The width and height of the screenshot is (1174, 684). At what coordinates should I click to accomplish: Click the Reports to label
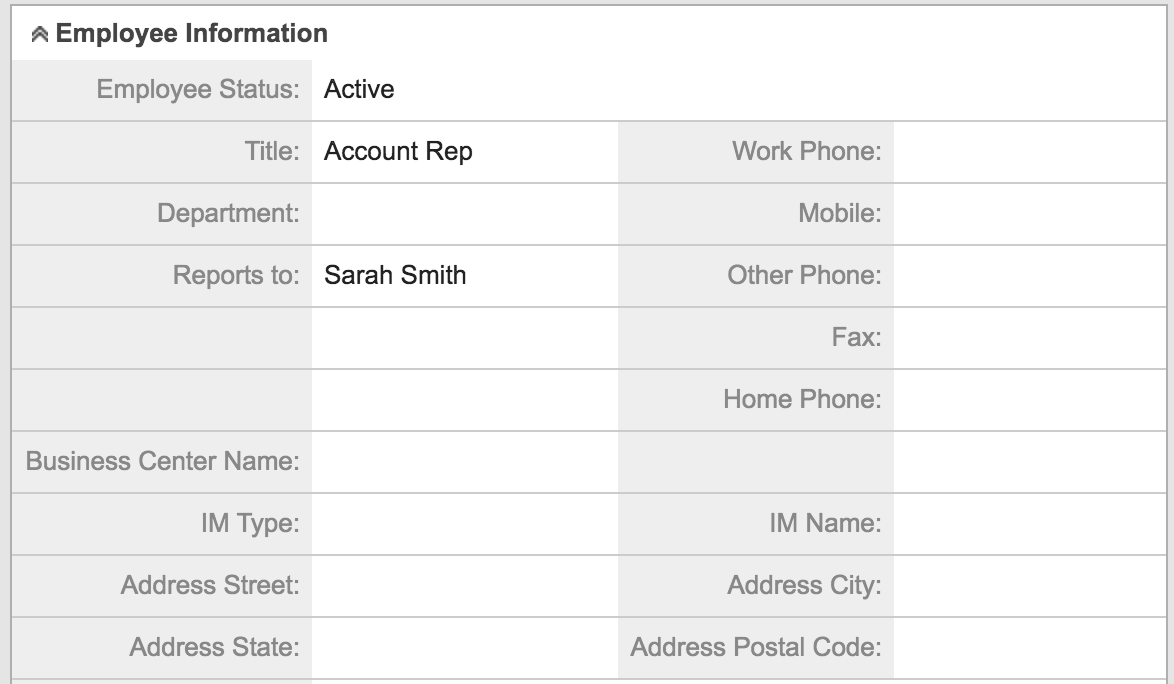236,276
